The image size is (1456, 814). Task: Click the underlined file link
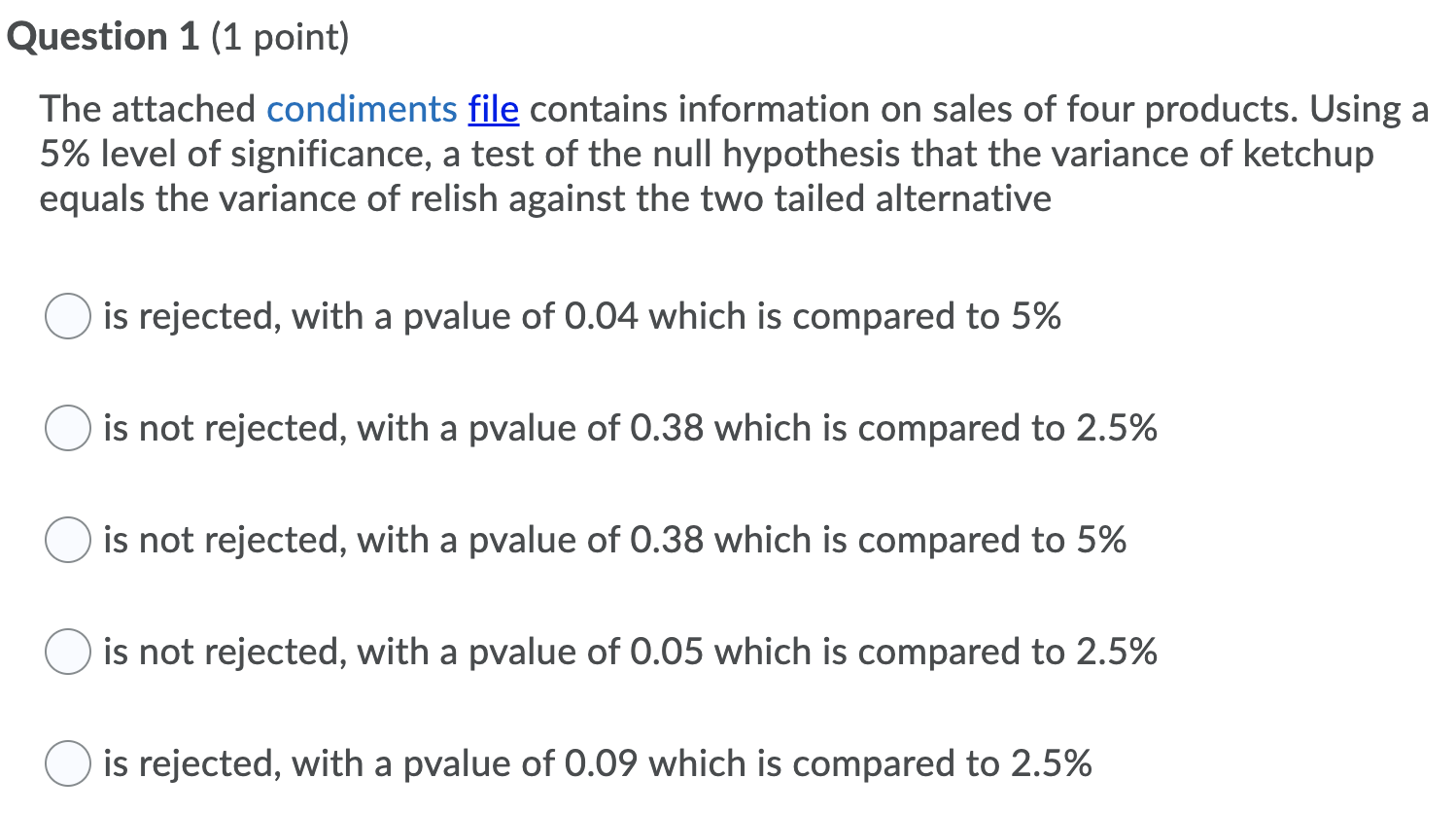(495, 109)
